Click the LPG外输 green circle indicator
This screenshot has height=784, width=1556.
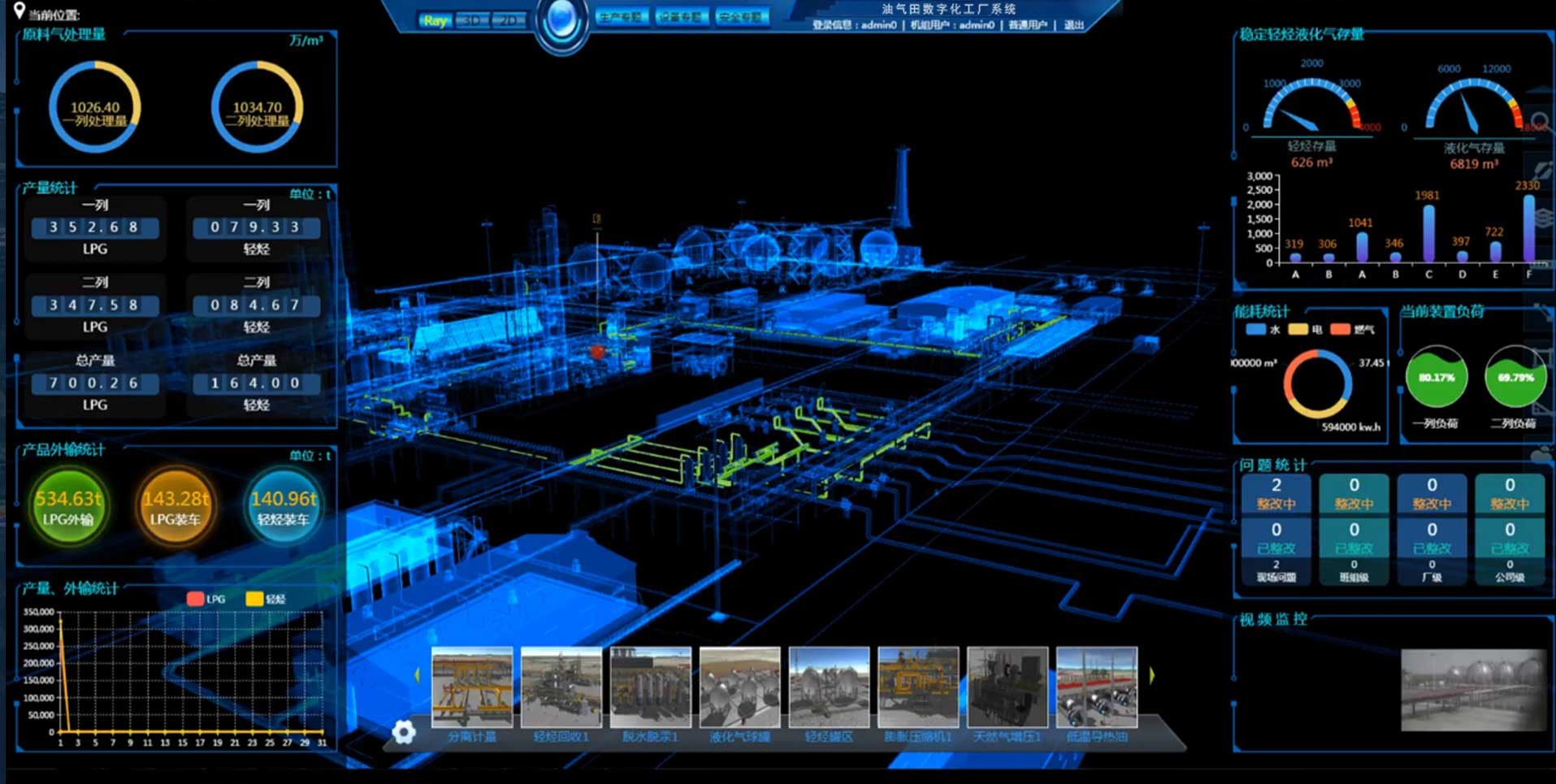68,506
